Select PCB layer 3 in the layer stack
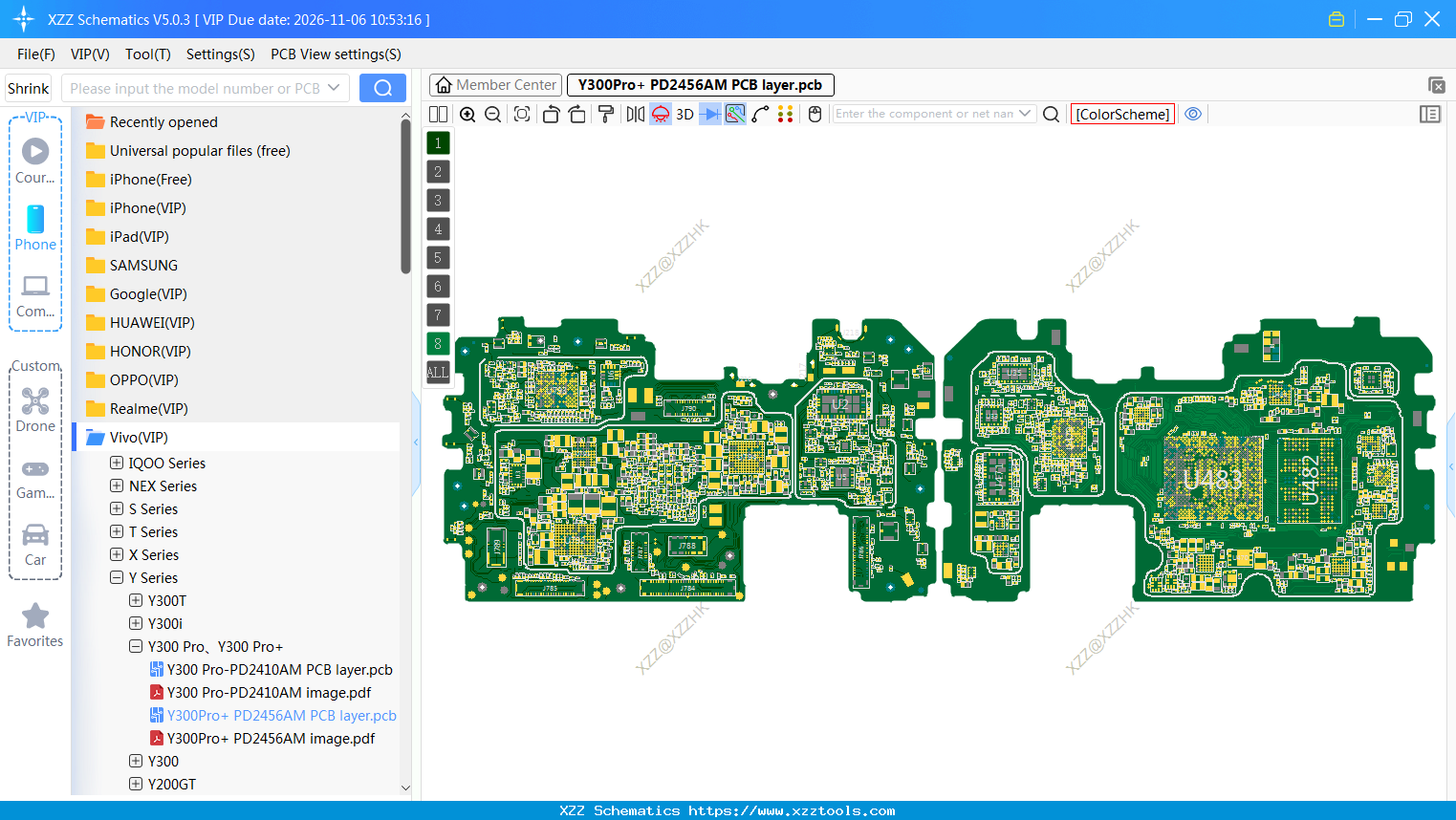This screenshot has width=1456, height=820. click(437, 200)
